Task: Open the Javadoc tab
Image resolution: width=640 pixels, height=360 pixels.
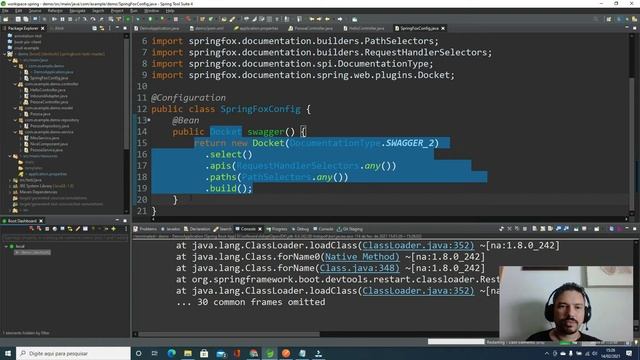Action: [x=171, y=229]
